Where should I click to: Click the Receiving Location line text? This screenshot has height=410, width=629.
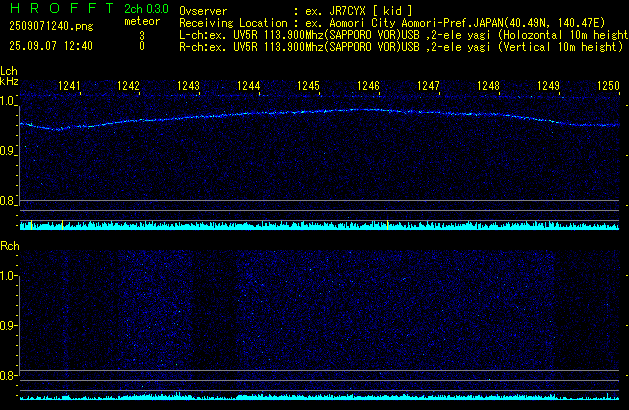click(x=392, y=23)
